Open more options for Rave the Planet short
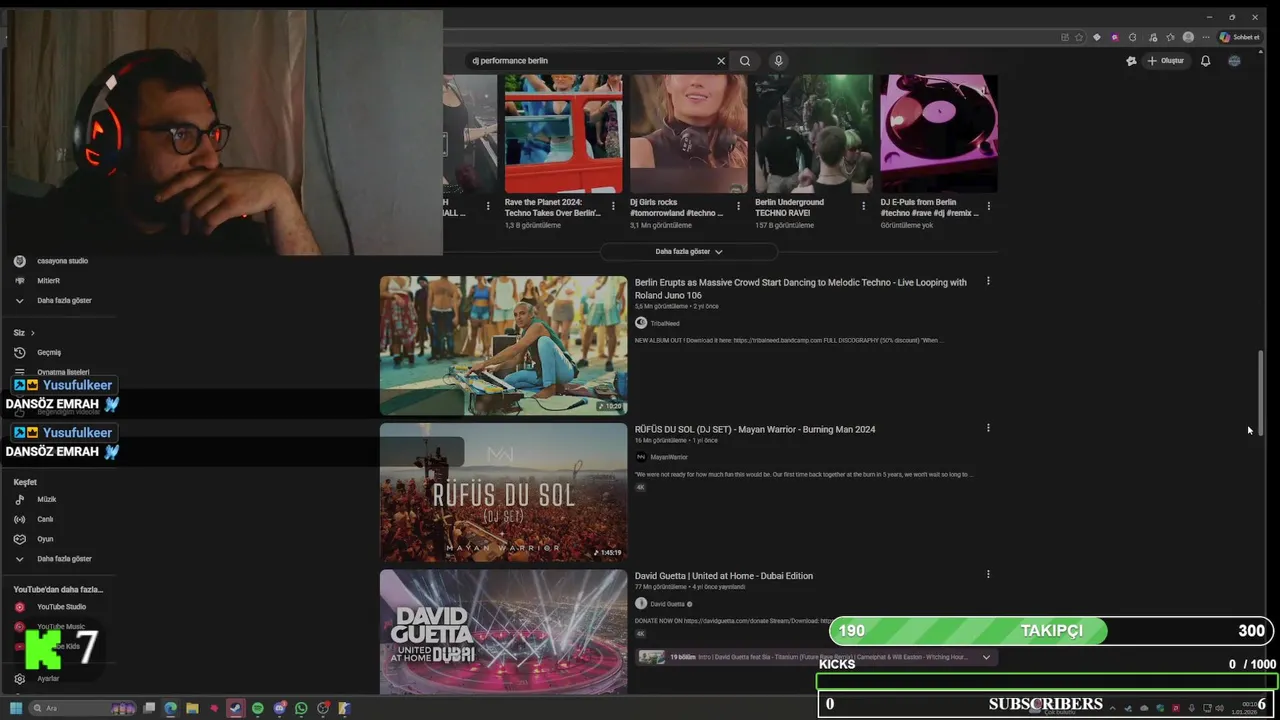The image size is (1280, 720). click(613, 206)
